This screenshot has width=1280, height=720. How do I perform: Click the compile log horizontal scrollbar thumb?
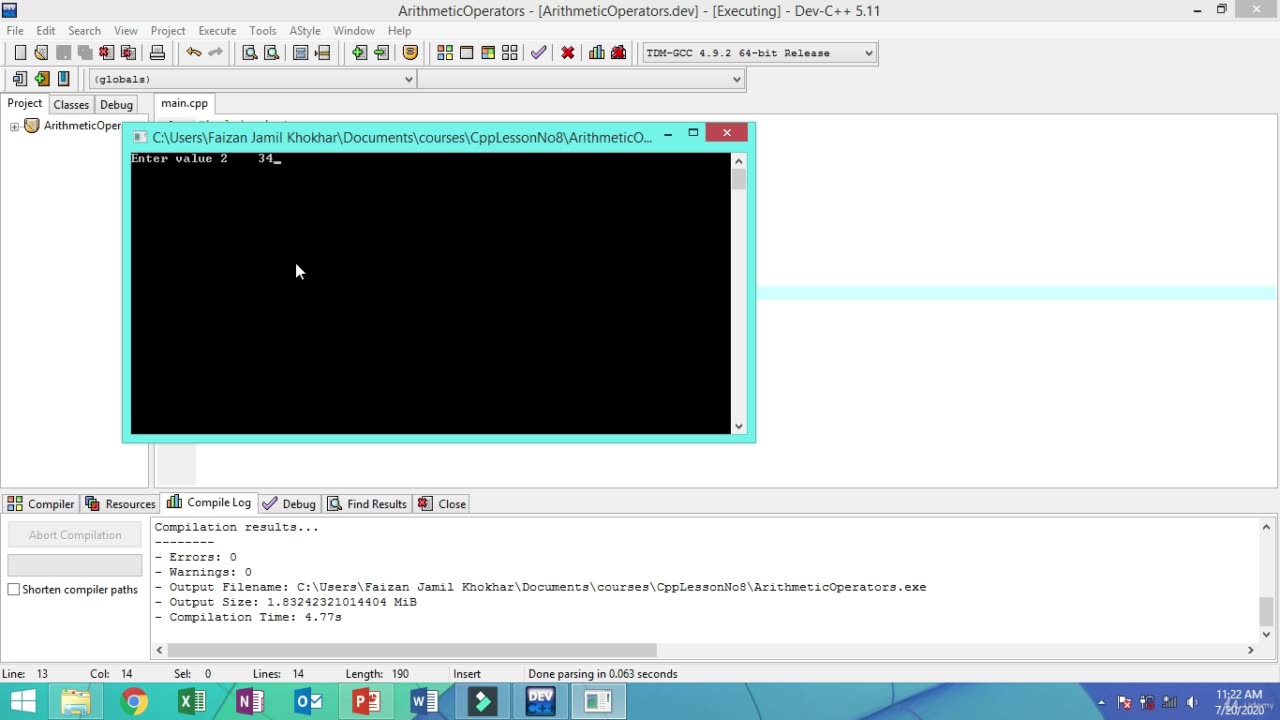(x=412, y=650)
